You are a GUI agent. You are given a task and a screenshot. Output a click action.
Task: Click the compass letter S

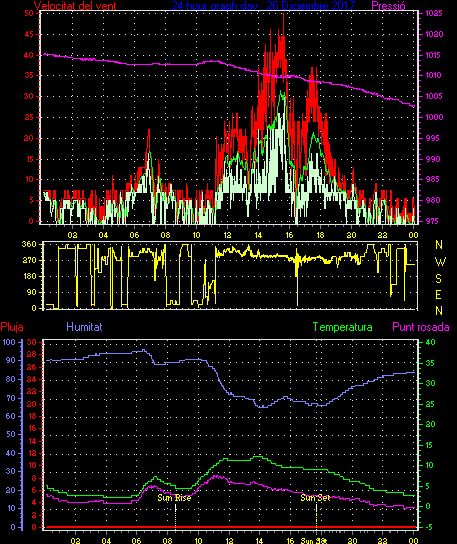coord(438,278)
